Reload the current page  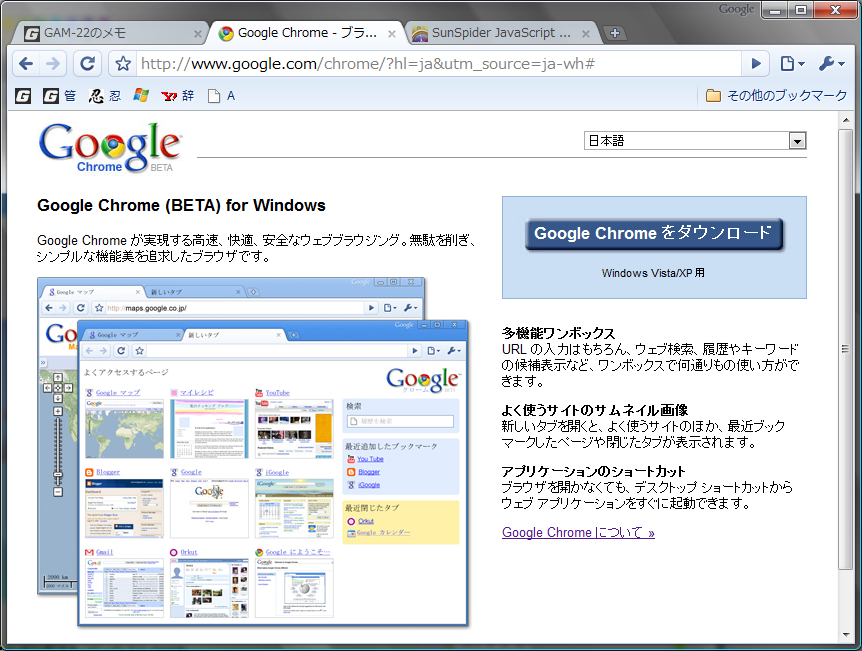pos(87,64)
